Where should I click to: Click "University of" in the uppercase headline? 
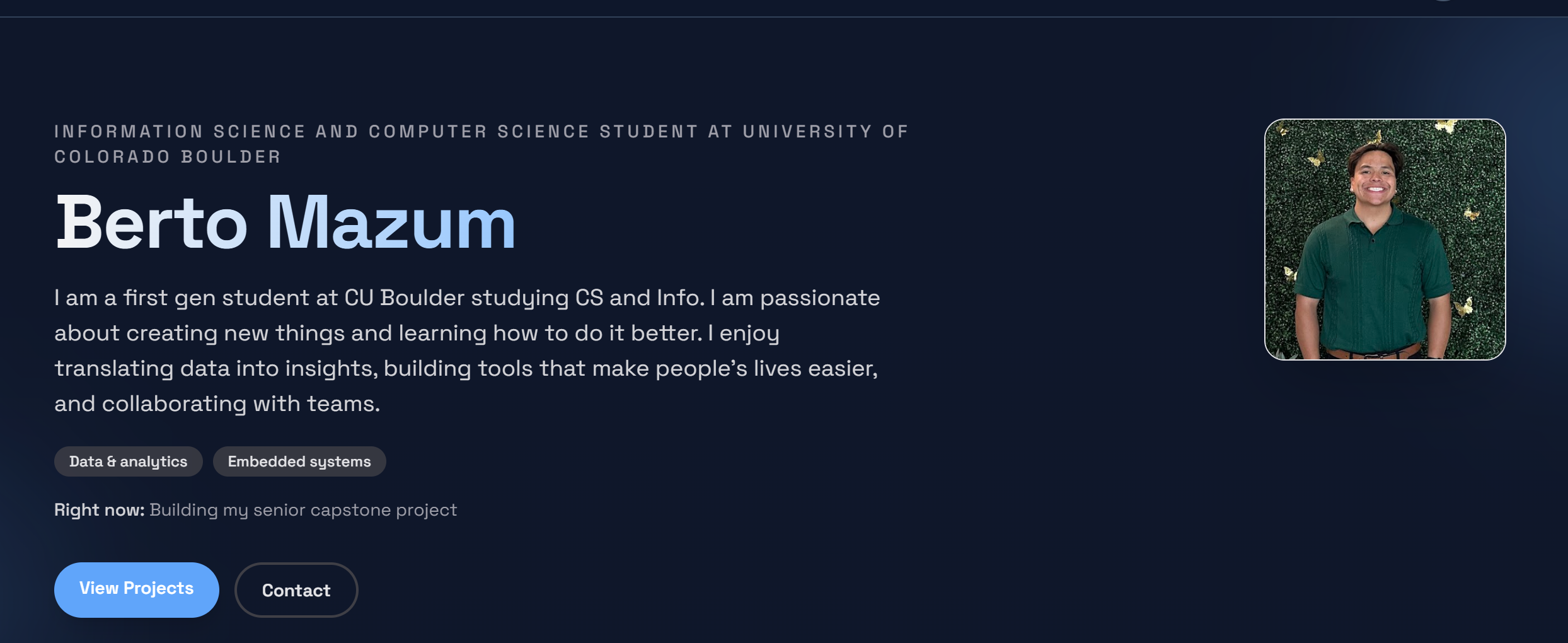(826, 132)
